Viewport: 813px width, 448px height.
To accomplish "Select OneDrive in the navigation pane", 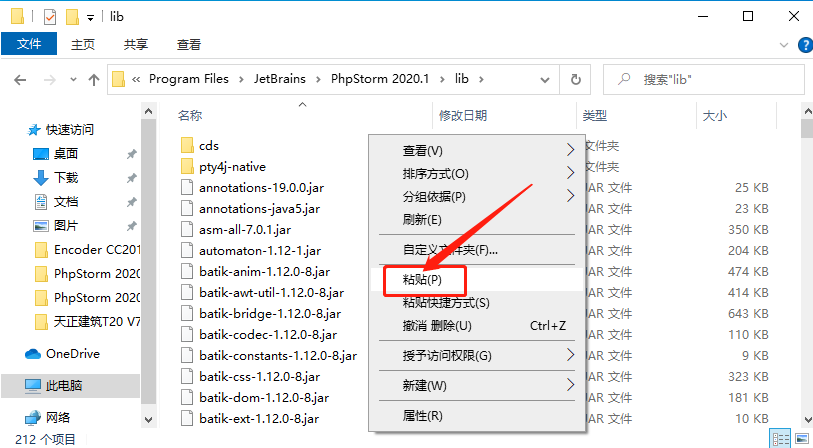I will [73, 354].
